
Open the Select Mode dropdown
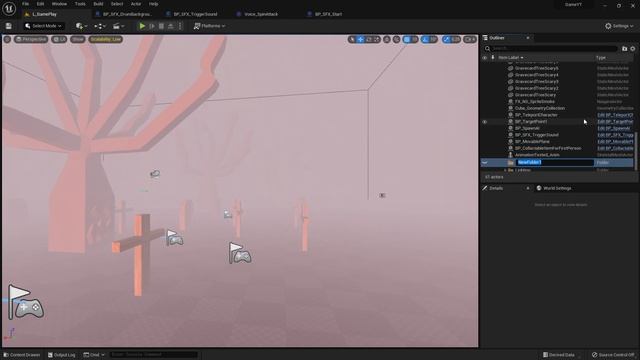[43, 26]
